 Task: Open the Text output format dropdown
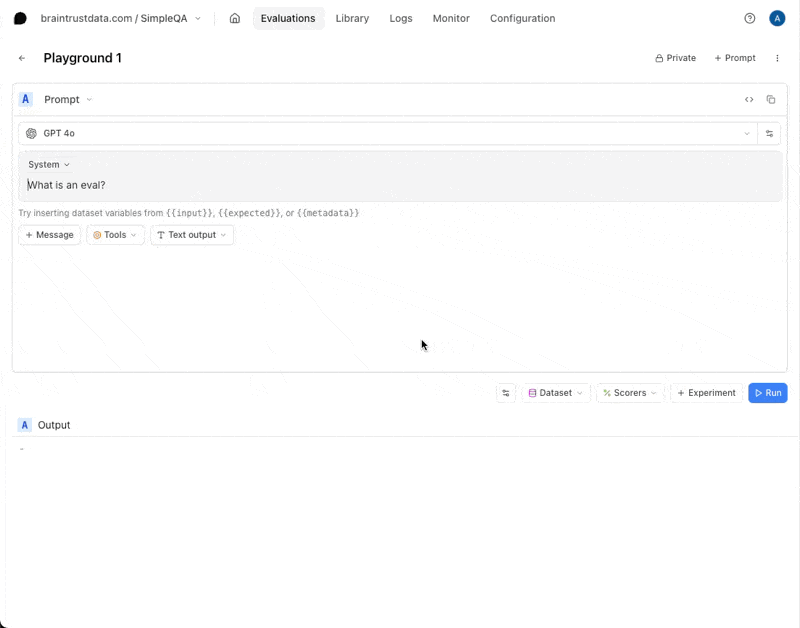pyautogui.click(x=191, y=235)
